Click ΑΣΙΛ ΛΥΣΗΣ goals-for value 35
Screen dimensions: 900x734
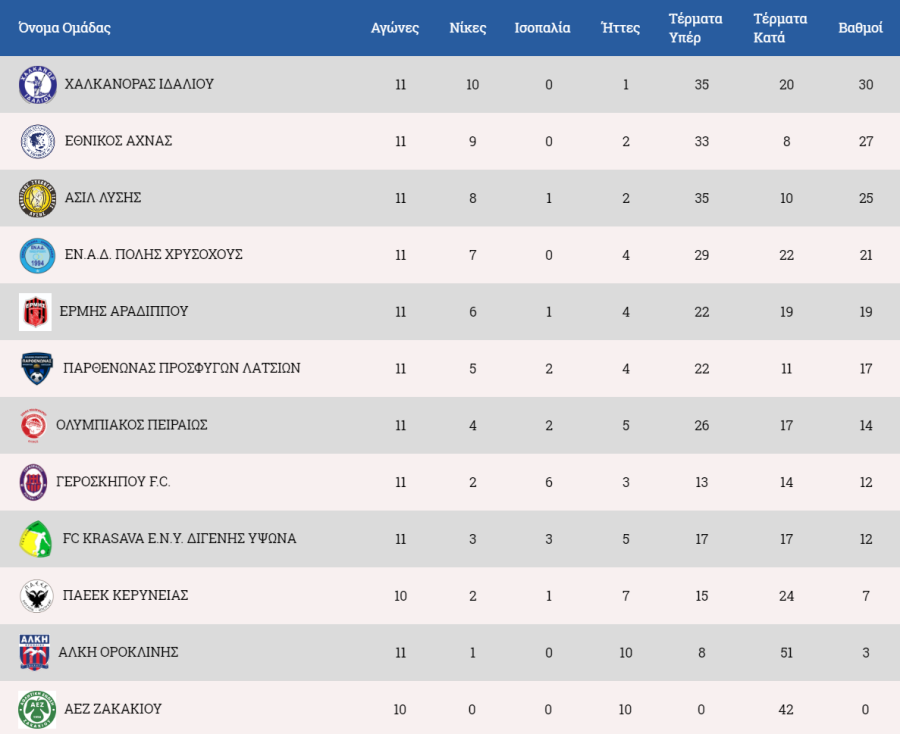click(x=701, y=198)
